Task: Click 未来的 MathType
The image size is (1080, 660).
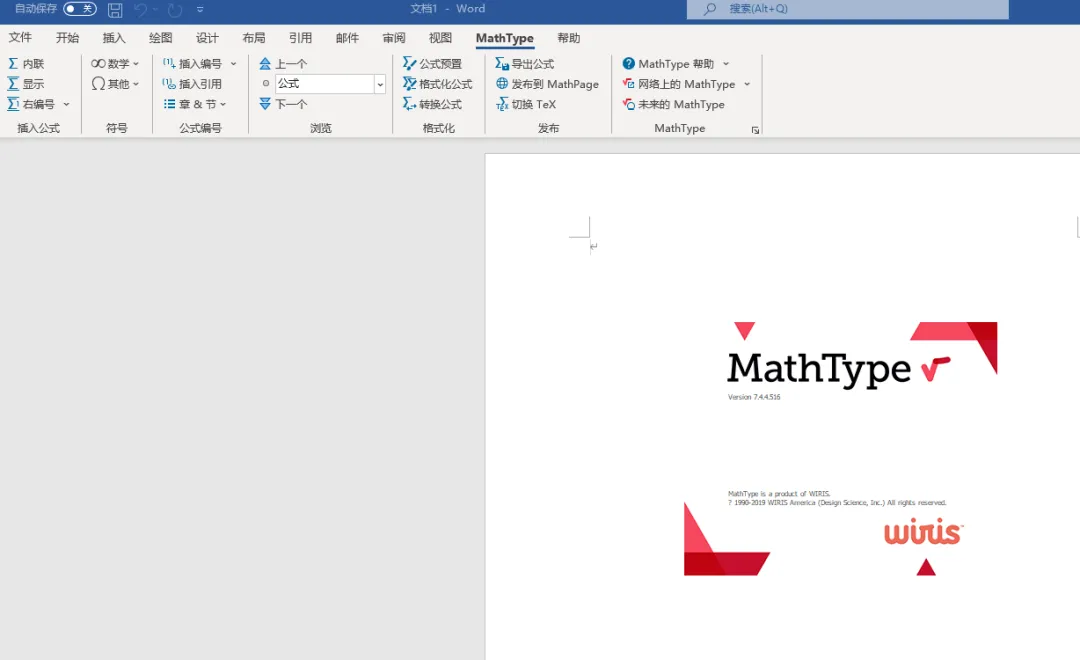Action: tap(674, 104)
